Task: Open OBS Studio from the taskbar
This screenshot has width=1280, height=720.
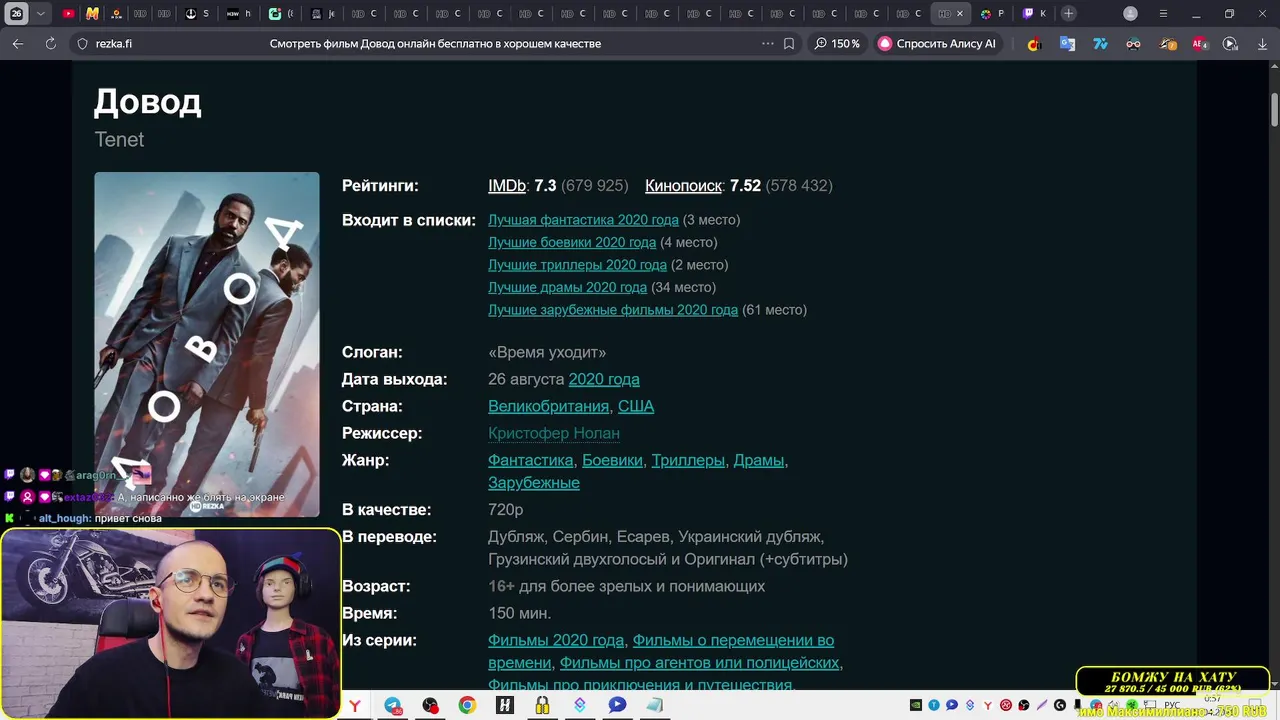Action: [x=430, y=705]
